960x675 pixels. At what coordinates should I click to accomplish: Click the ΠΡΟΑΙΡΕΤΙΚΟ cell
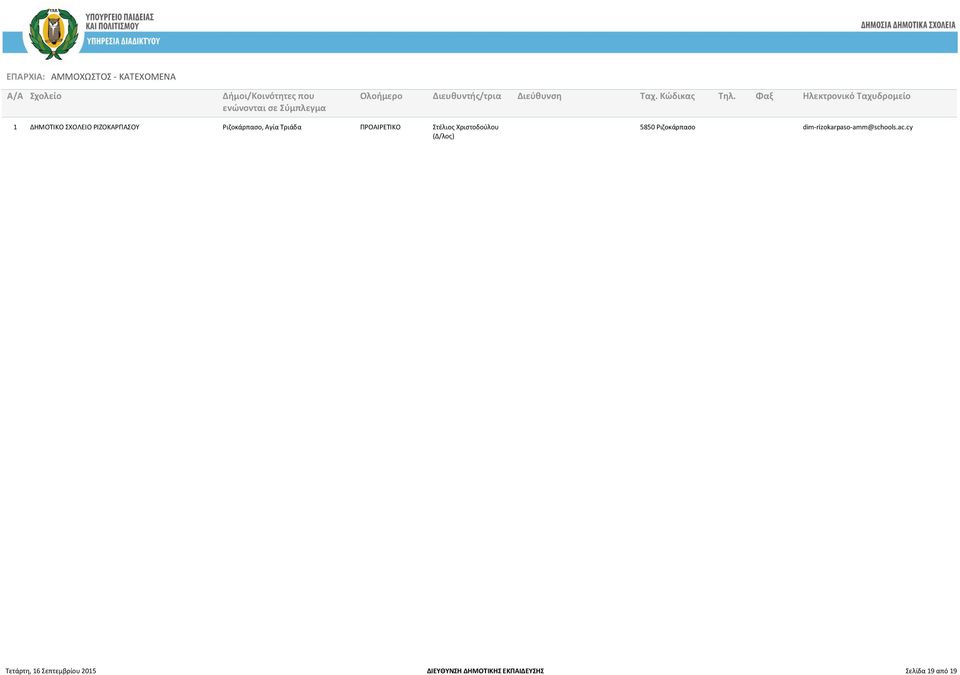pyautogui.click(x=380, y=127)
